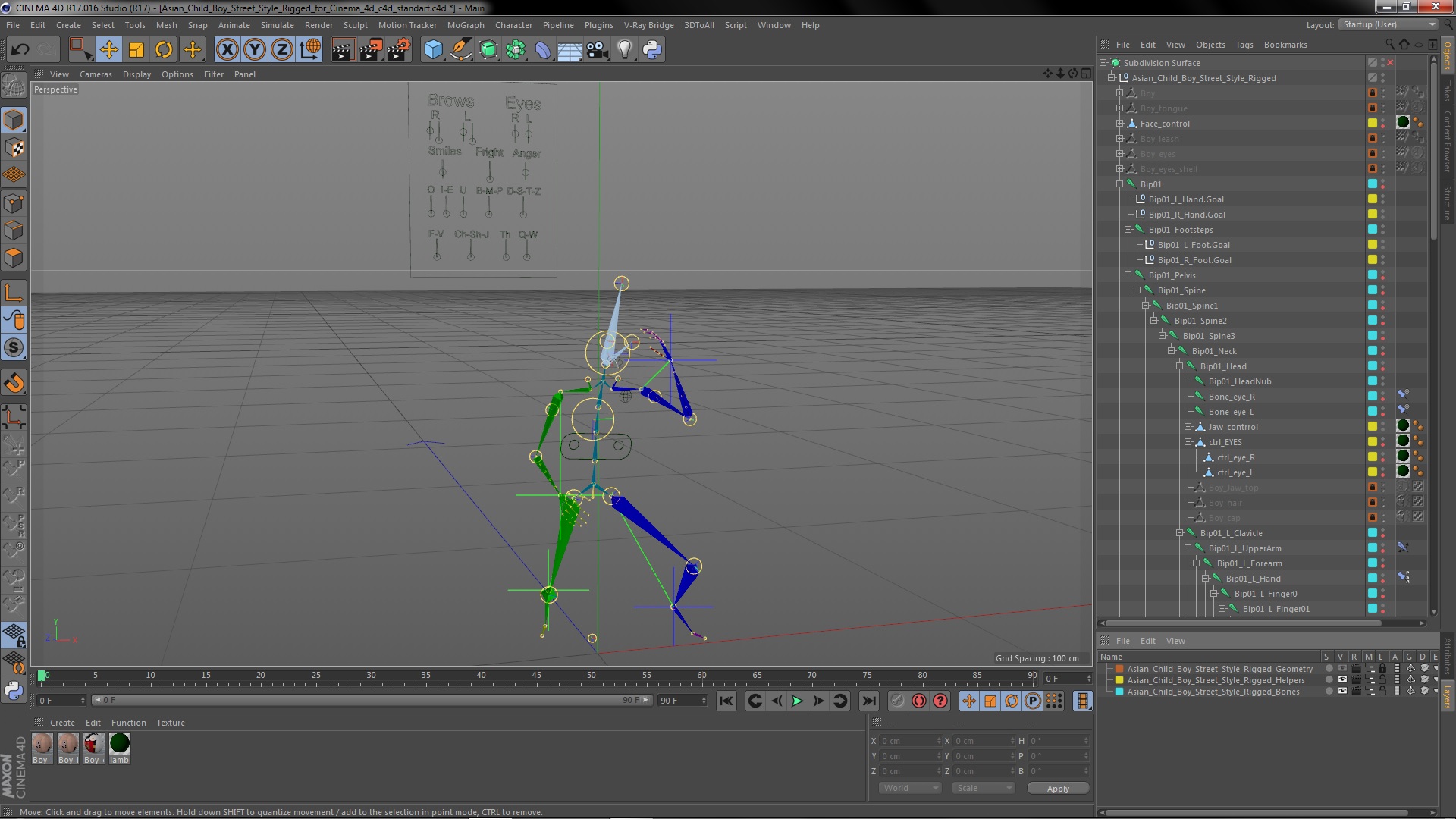Click the floor/environment icon
Viewport: 1456px width, 819px height.
click(x=570, y=50)
